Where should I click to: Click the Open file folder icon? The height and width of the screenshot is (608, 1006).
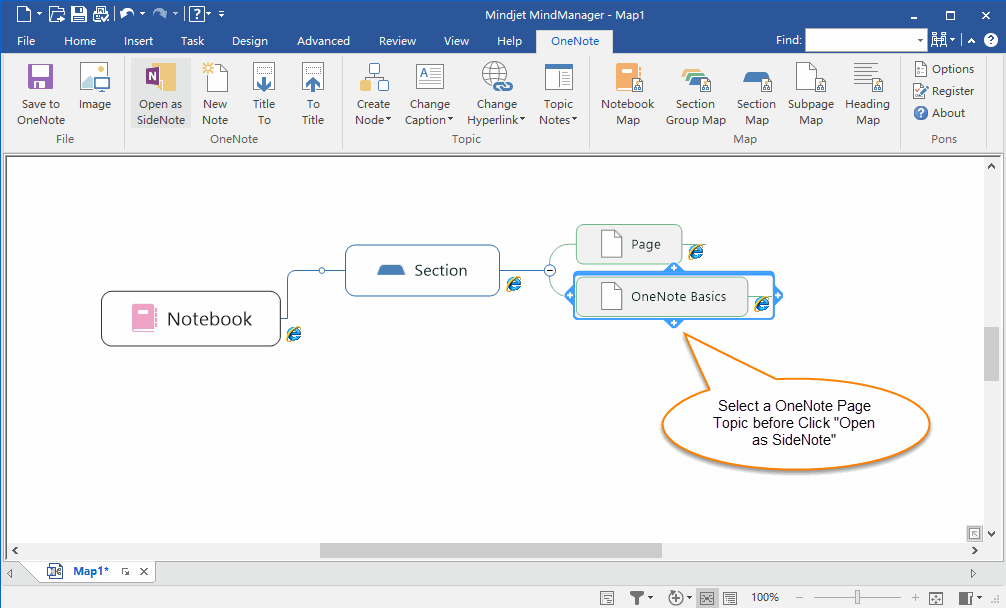[56, 13]
